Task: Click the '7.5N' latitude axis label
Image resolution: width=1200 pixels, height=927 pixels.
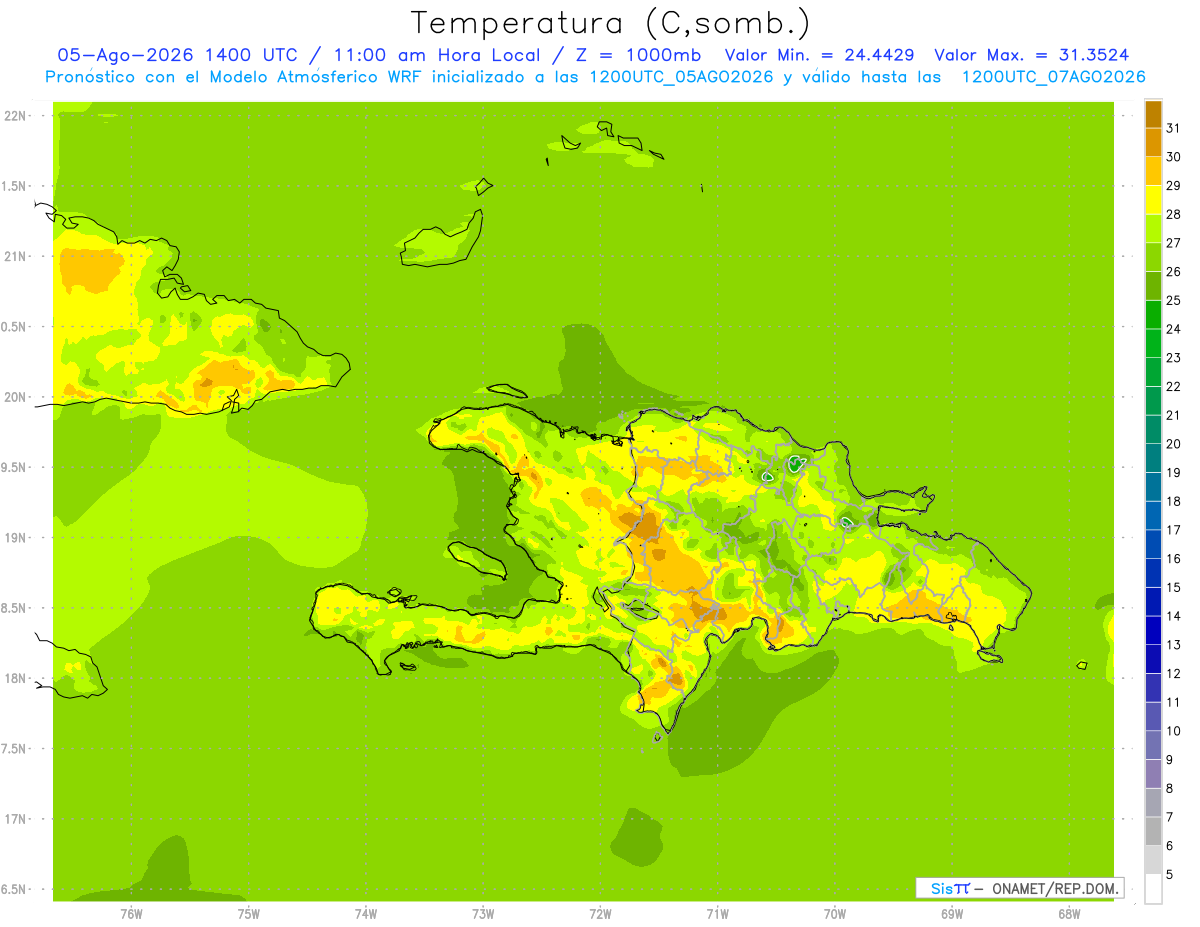Action: (x=13, y=749)
